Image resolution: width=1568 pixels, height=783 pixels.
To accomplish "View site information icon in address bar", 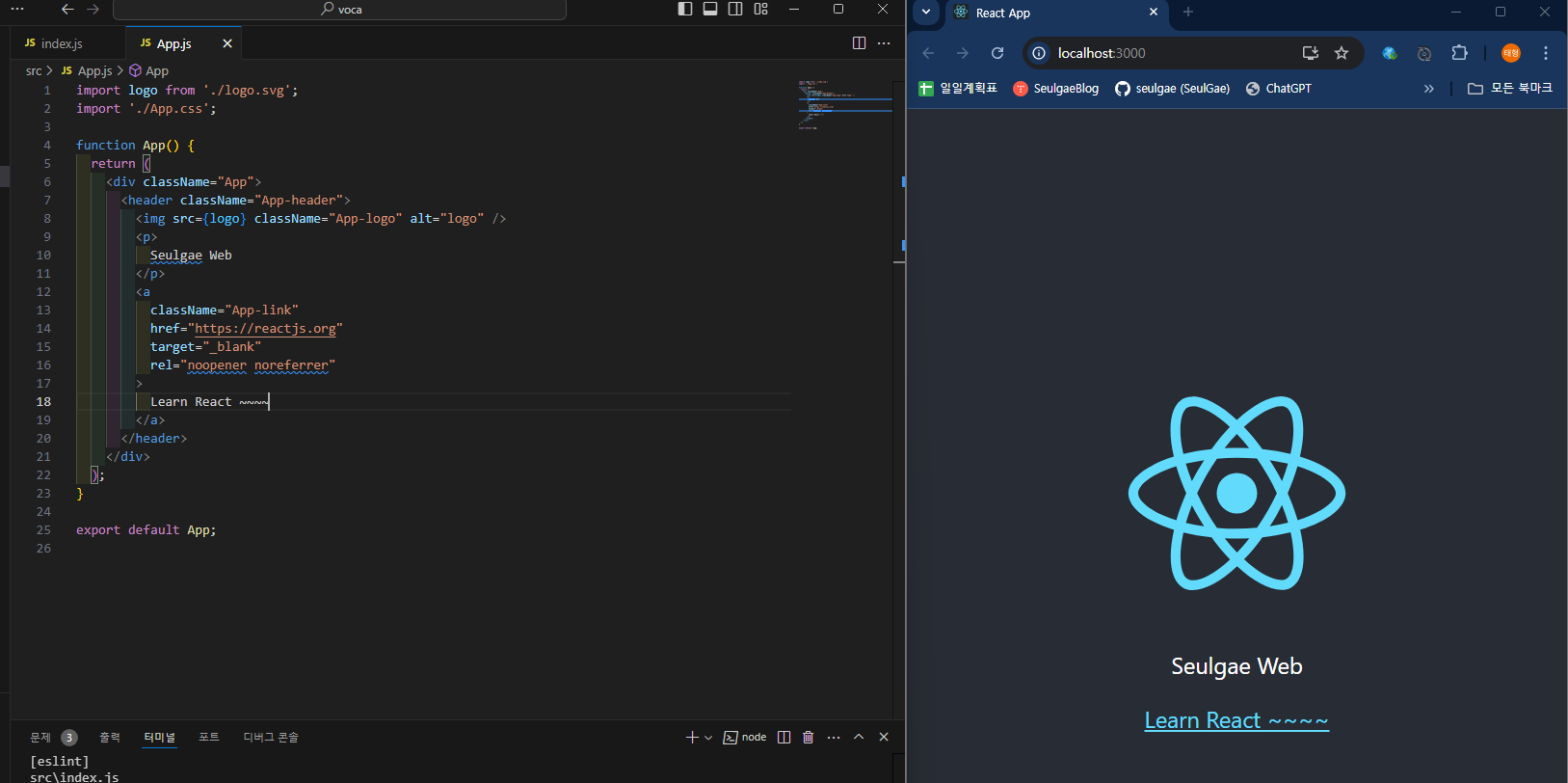I will [1039, 53].
